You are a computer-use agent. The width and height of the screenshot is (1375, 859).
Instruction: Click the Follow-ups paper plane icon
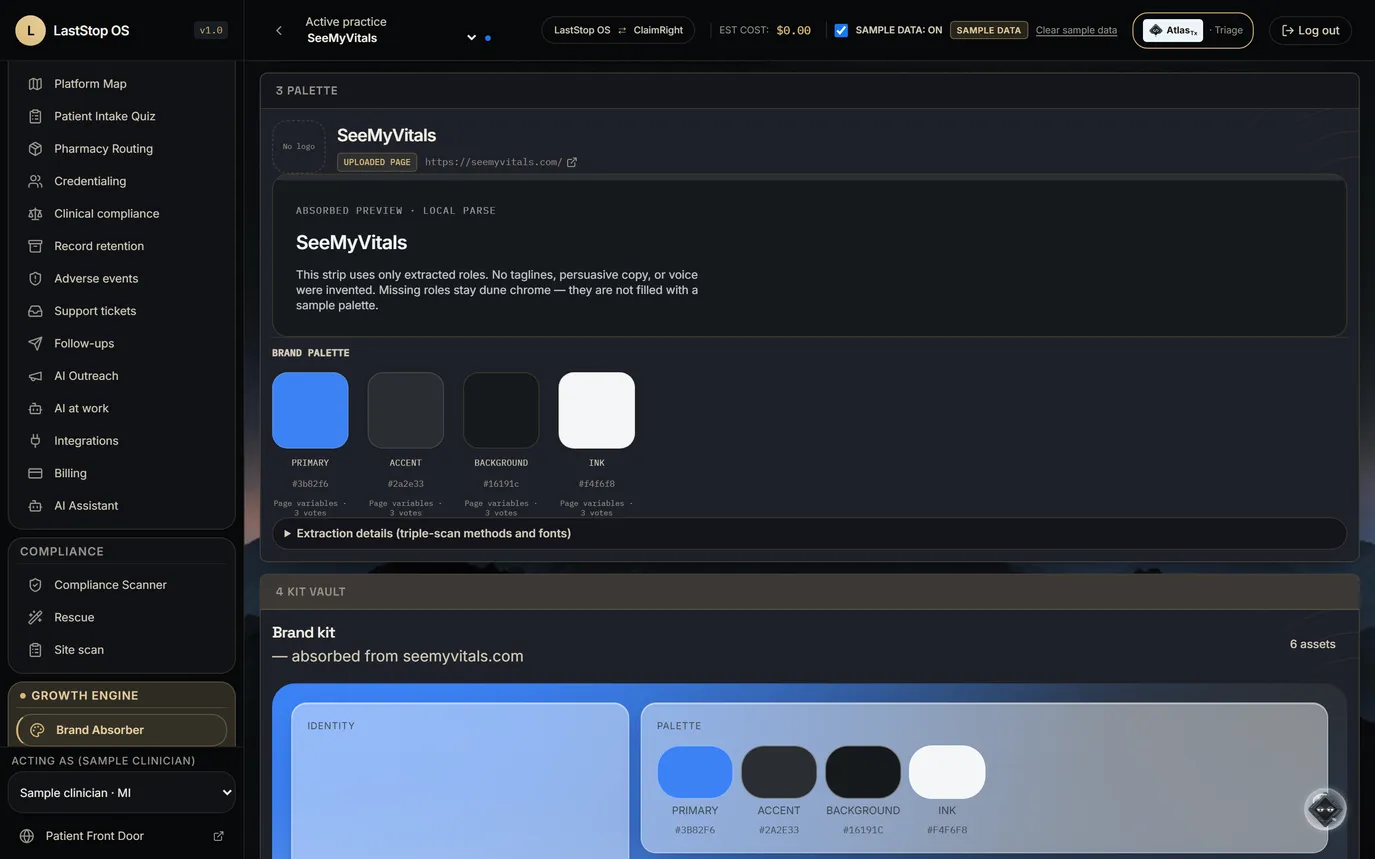(35, 344)
